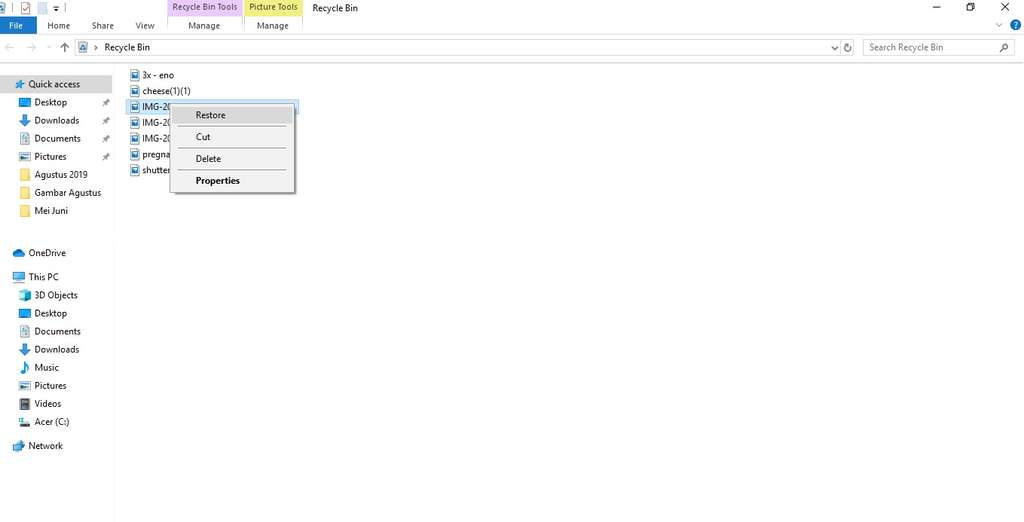The height and width of the screenshot is (522, 1024).
Task: Click the Help question mark icon
Action: point(1016,25)
